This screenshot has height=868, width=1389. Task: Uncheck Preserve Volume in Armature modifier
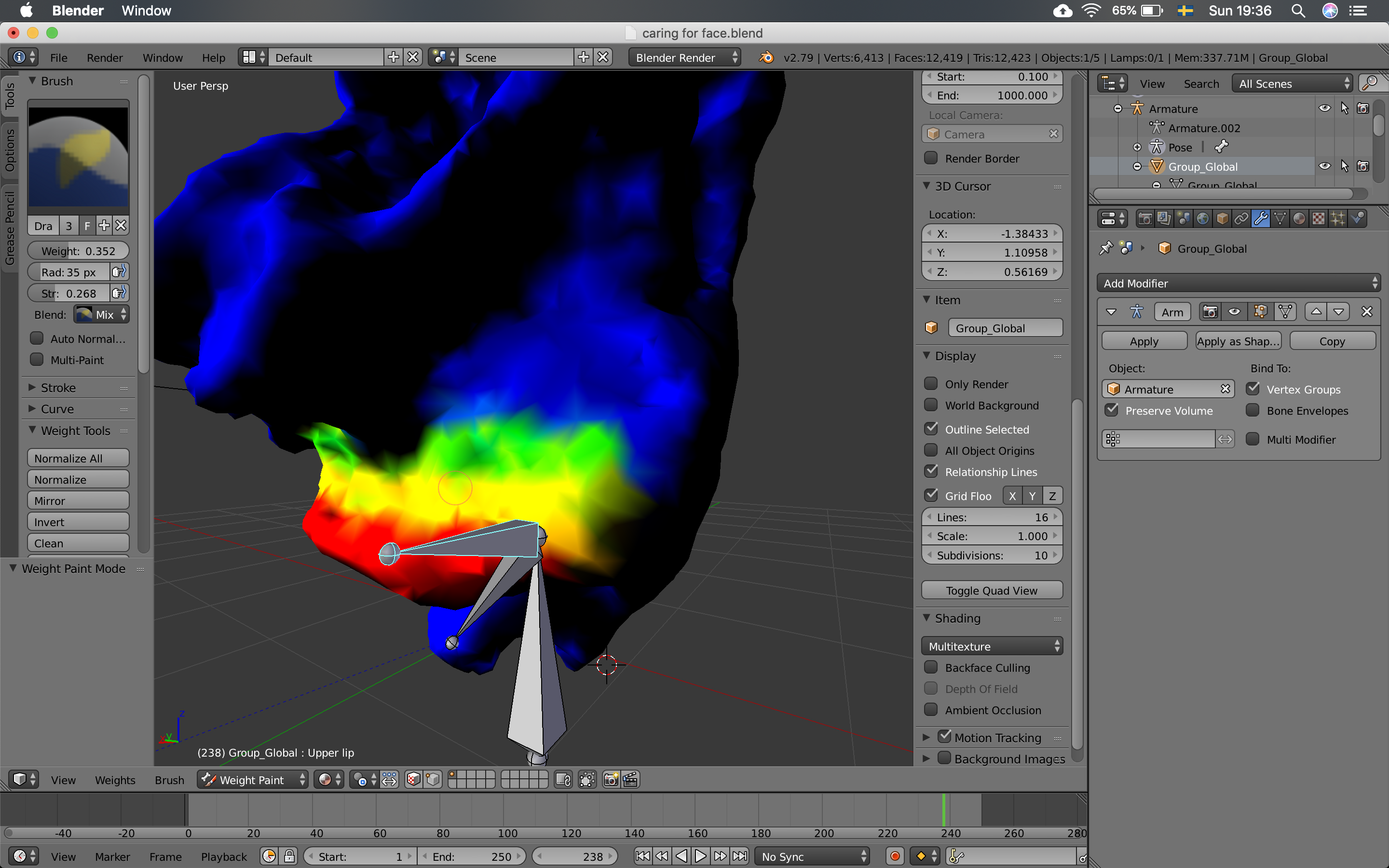[1112, 410]
